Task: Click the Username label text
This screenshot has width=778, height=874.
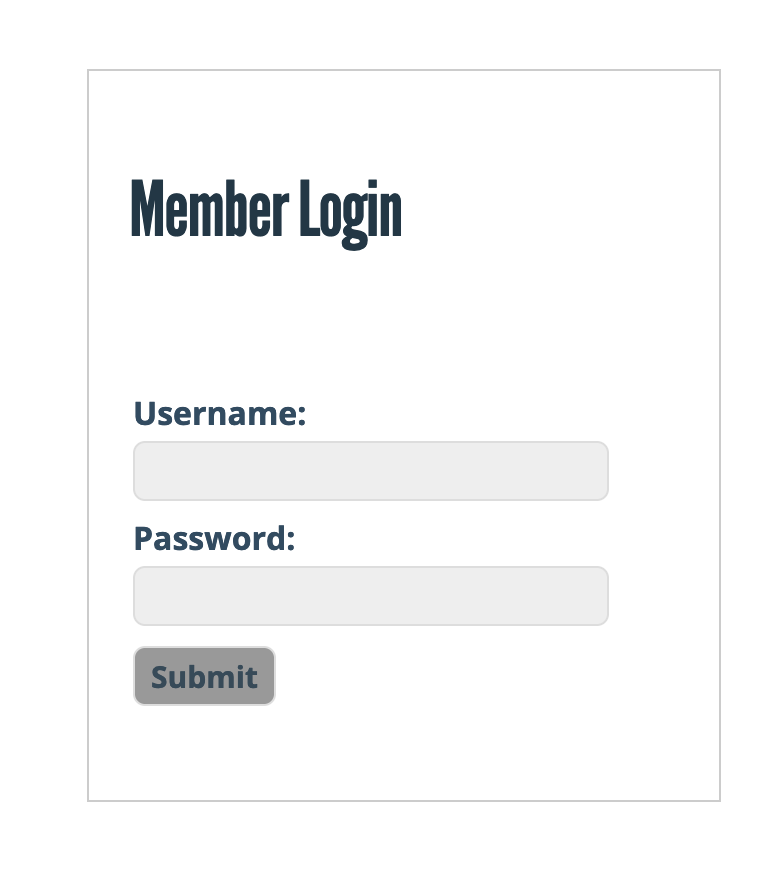Action: (219, 413)
